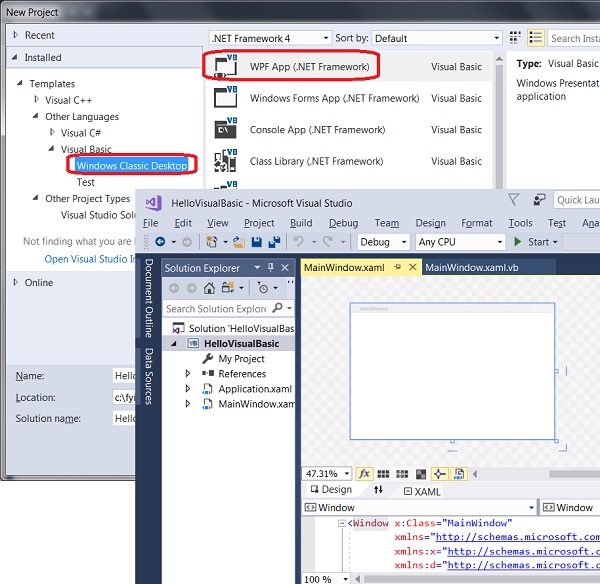Close the Solution Explorer panel
Screen dimensions: 600x584
pos(285,268)
